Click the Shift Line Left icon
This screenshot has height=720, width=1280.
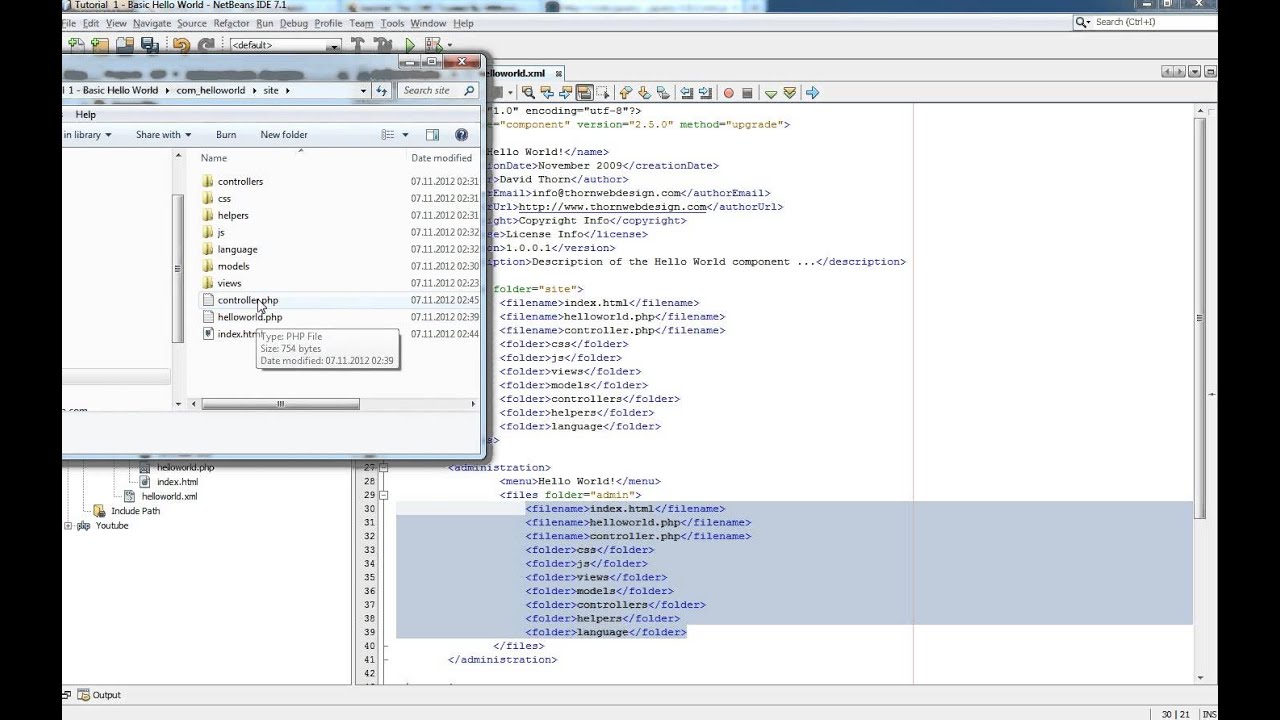pos(687,93)
